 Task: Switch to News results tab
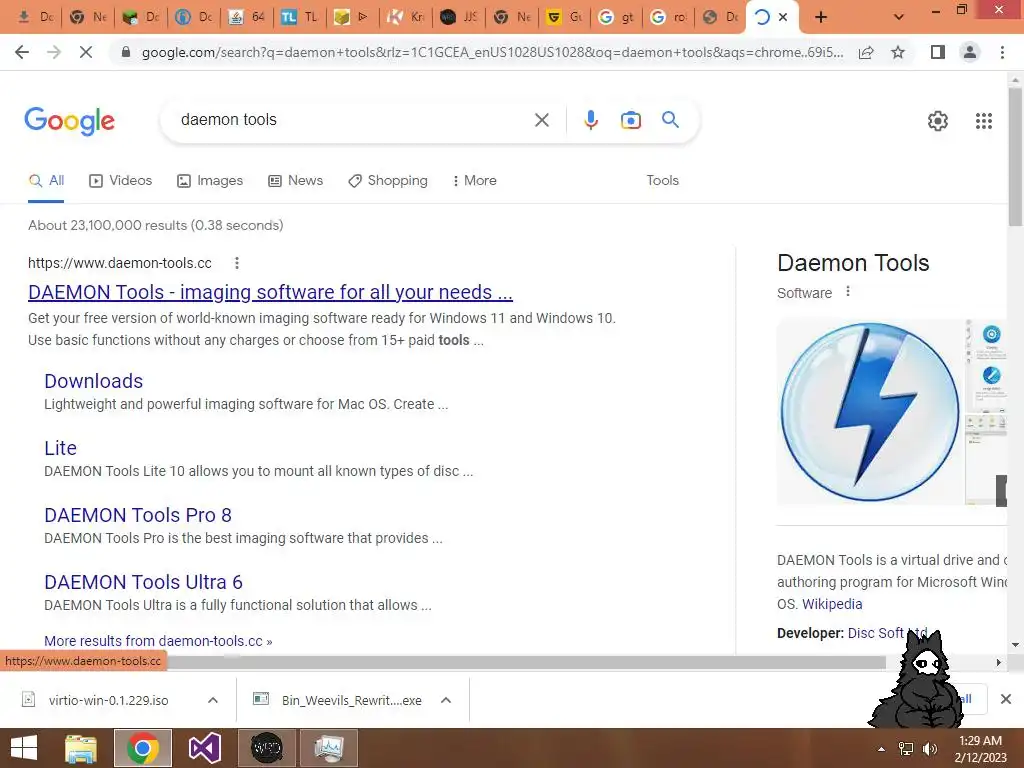pyautogui.click(x=296, y=181)
